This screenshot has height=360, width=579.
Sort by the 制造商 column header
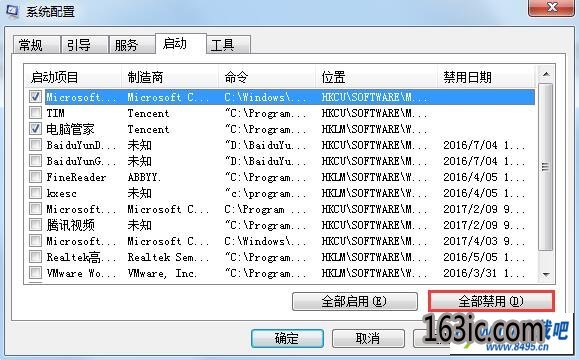click(x=170, y=77)
